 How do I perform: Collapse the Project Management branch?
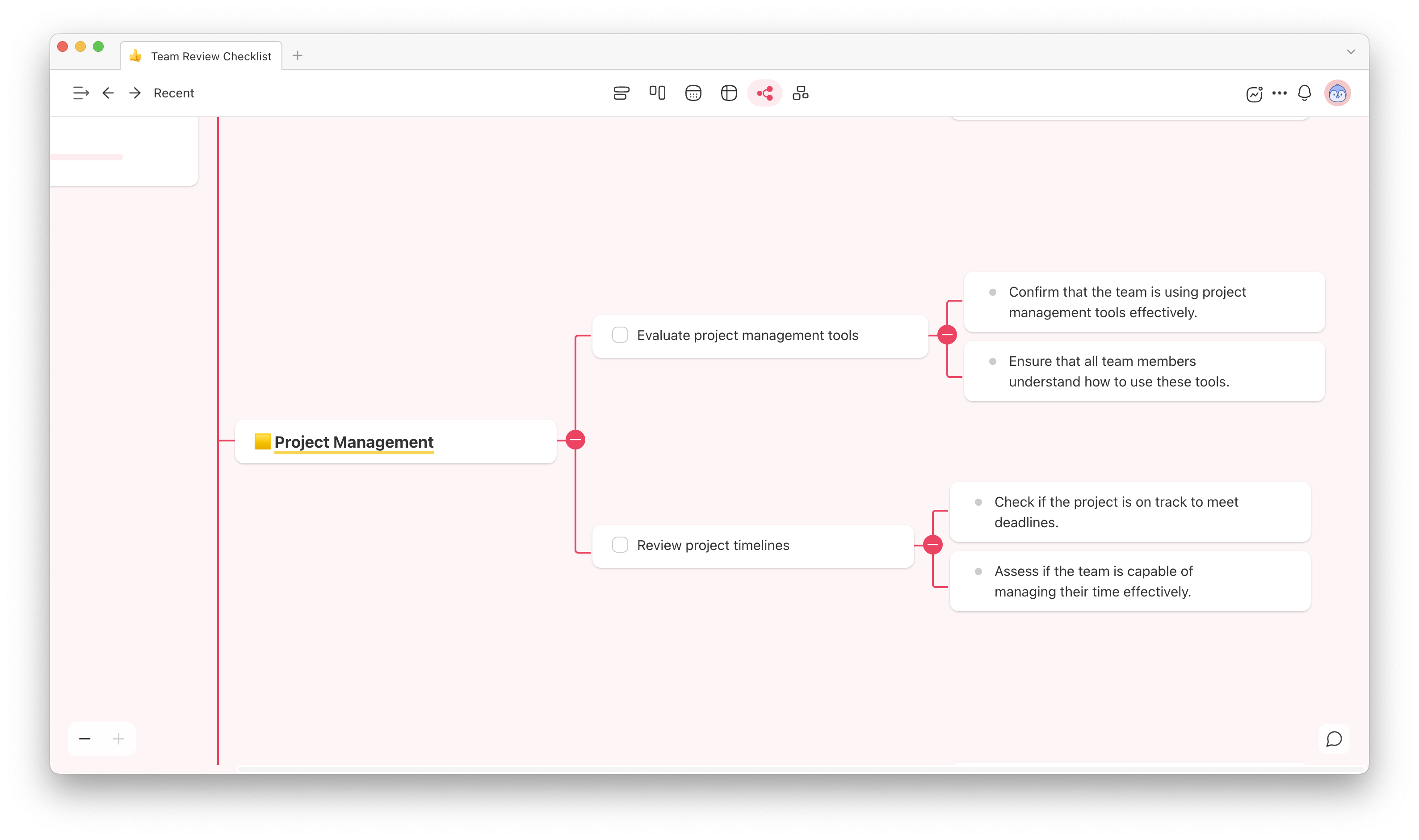575,439
